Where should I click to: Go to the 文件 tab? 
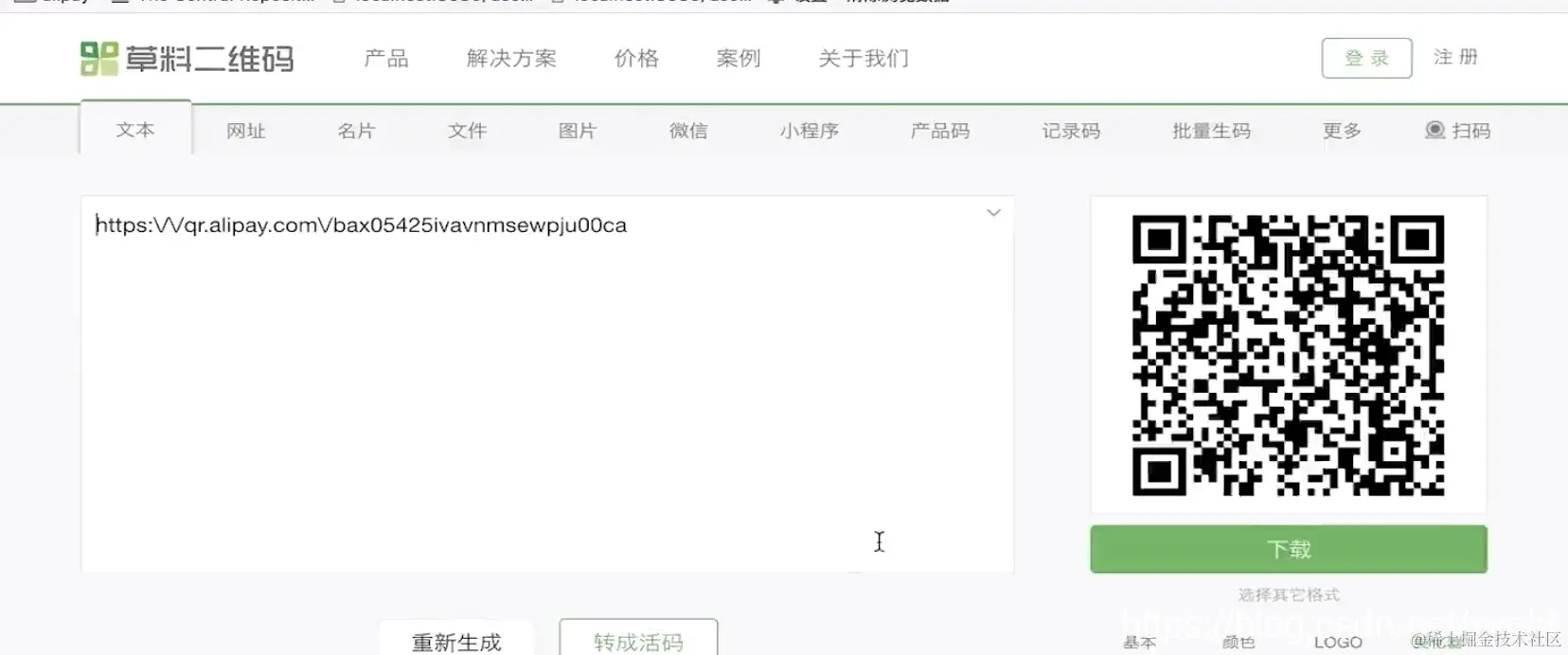coord(467,131)
